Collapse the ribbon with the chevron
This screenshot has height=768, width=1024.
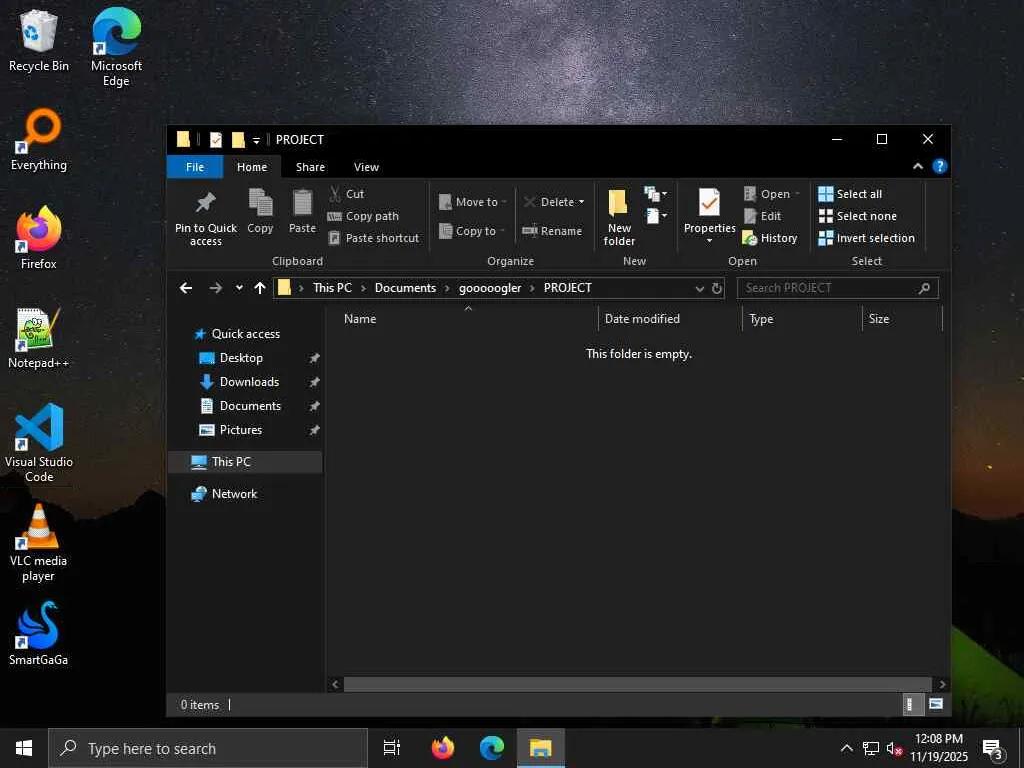tap(918, 167)
